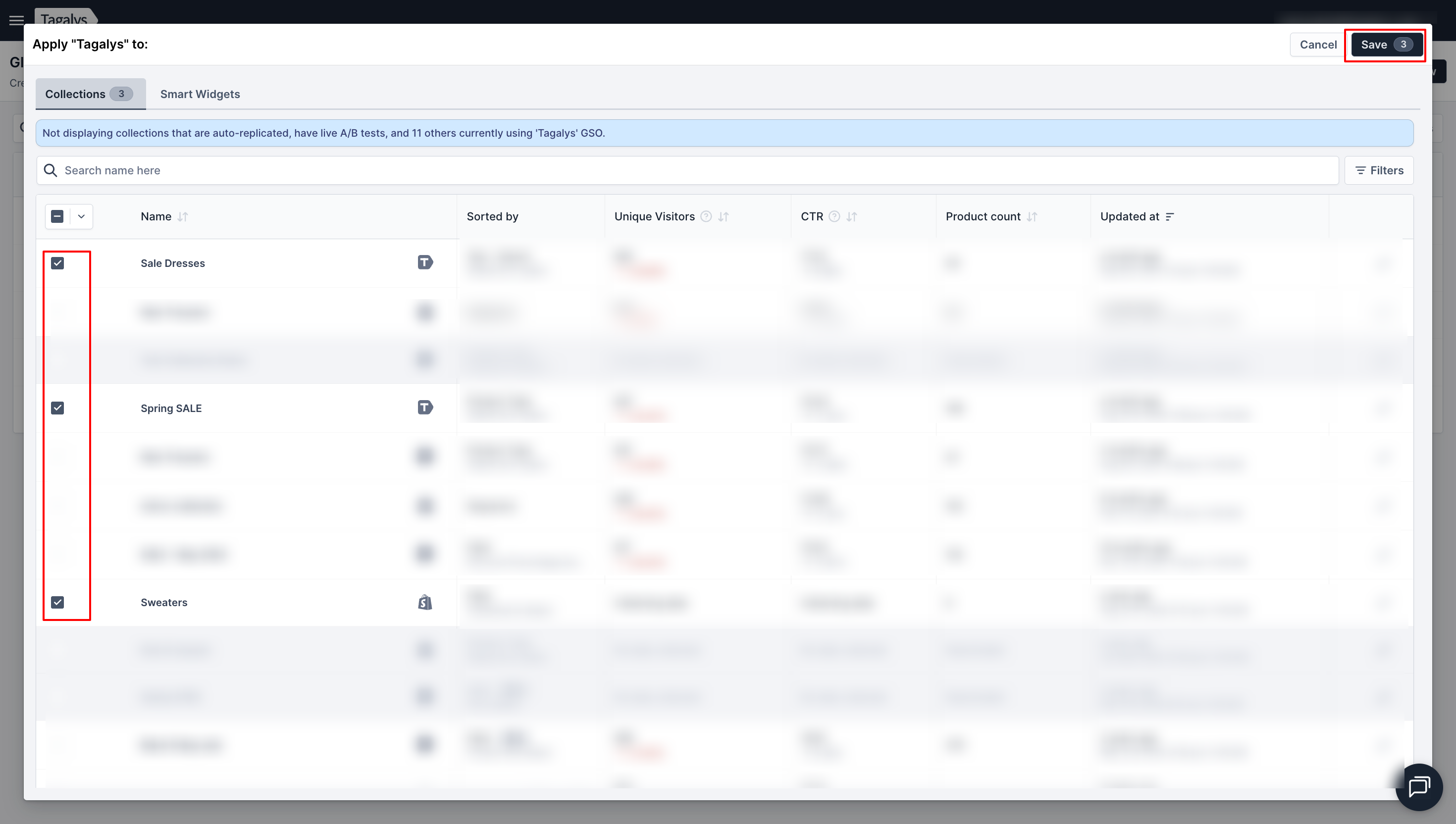Image resolution: width=1456 pixels, height=824 pixels.
Task: Uncheck the Sweaters checkbox
Action: 58,602
